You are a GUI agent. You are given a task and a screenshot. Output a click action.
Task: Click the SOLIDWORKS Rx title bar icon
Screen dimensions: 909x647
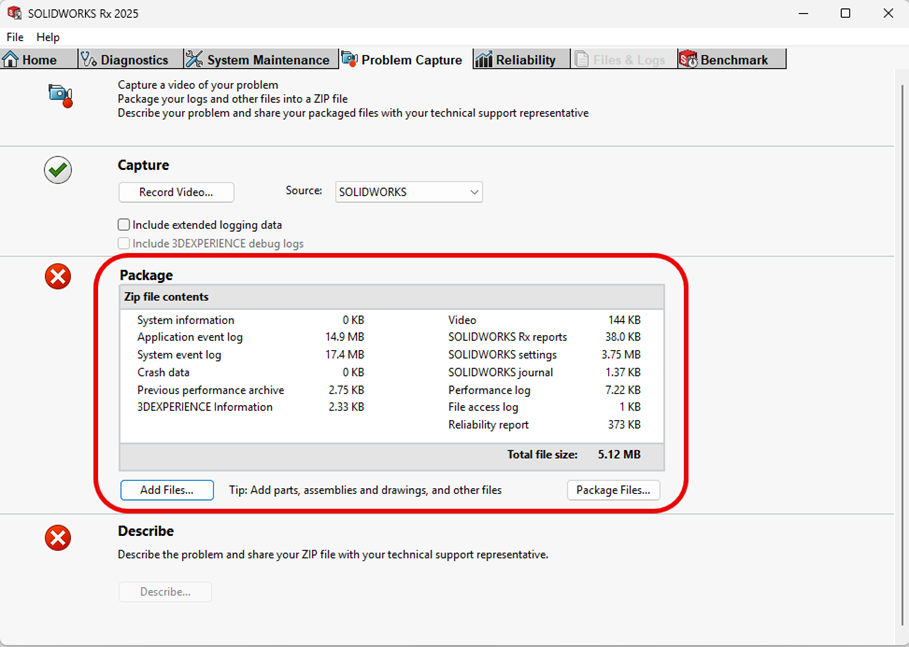14,13
